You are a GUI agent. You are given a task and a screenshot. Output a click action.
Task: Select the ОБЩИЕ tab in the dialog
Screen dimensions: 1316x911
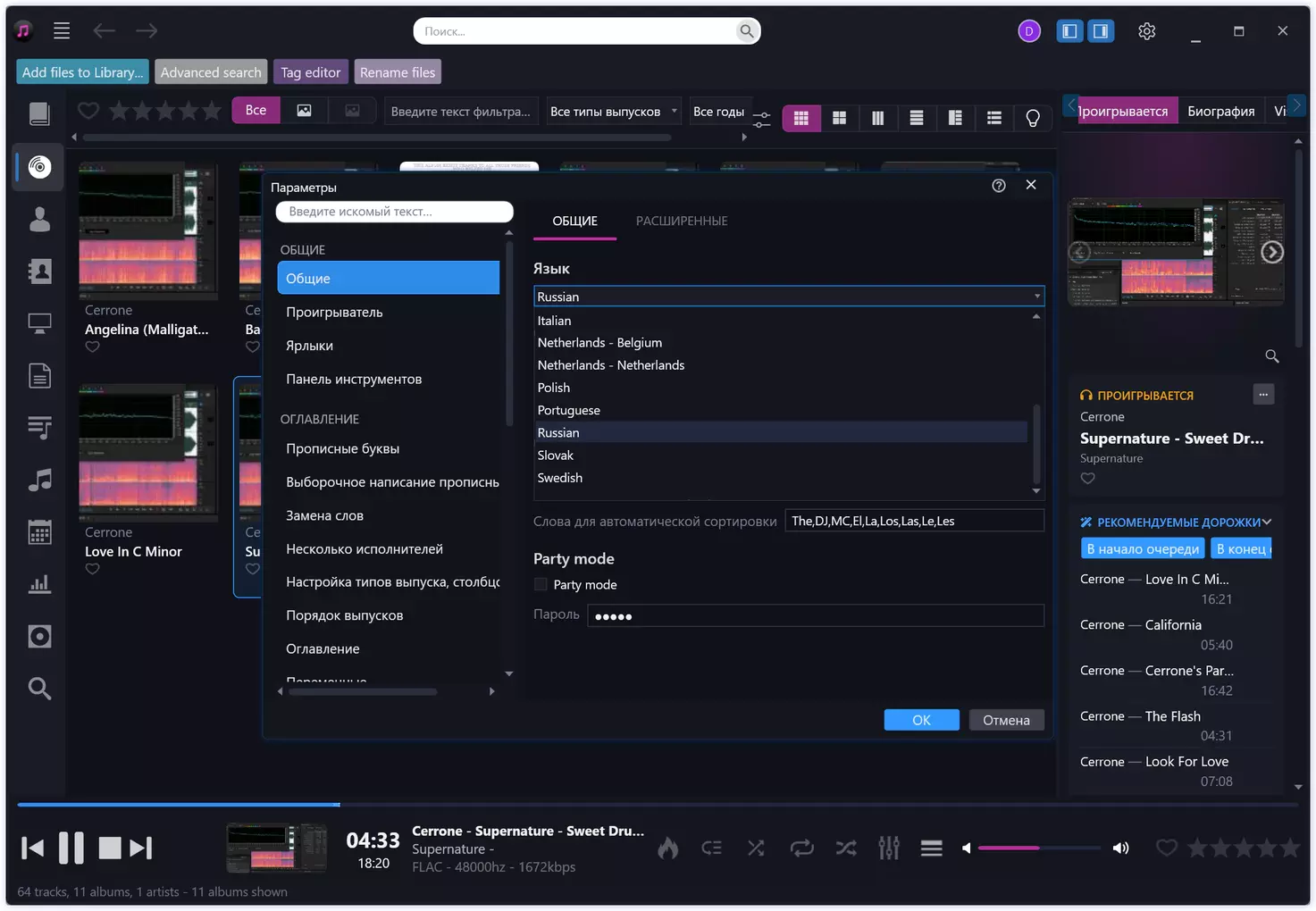pos(574,221)
